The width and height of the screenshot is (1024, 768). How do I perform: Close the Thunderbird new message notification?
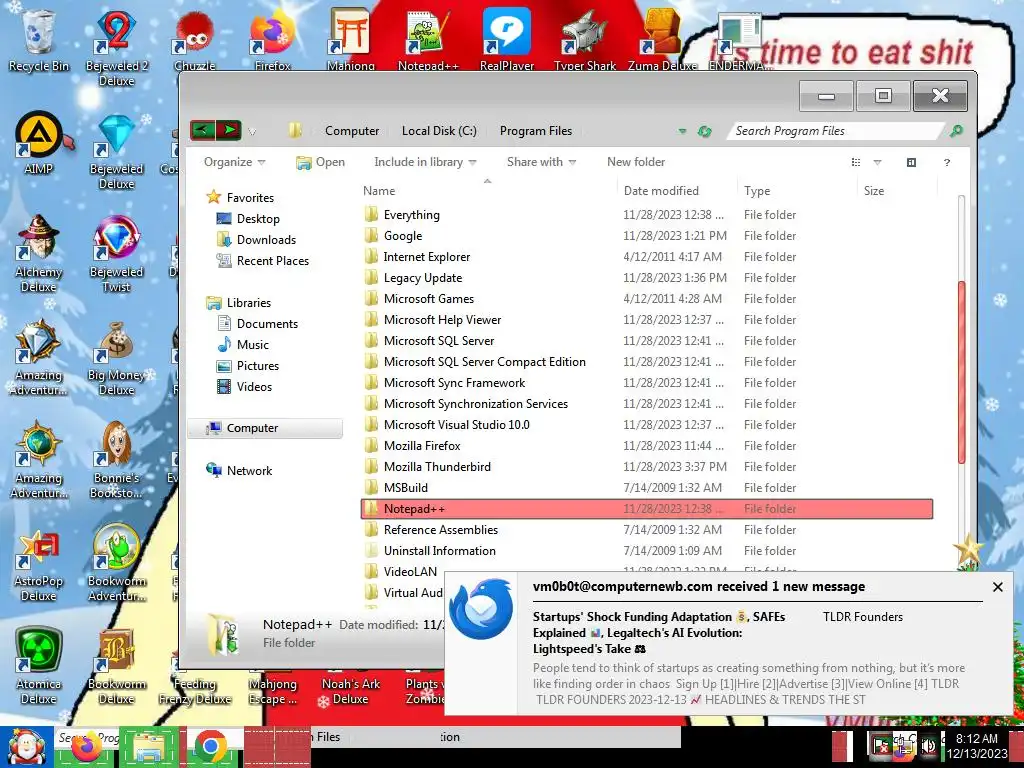tap(997, 587)
